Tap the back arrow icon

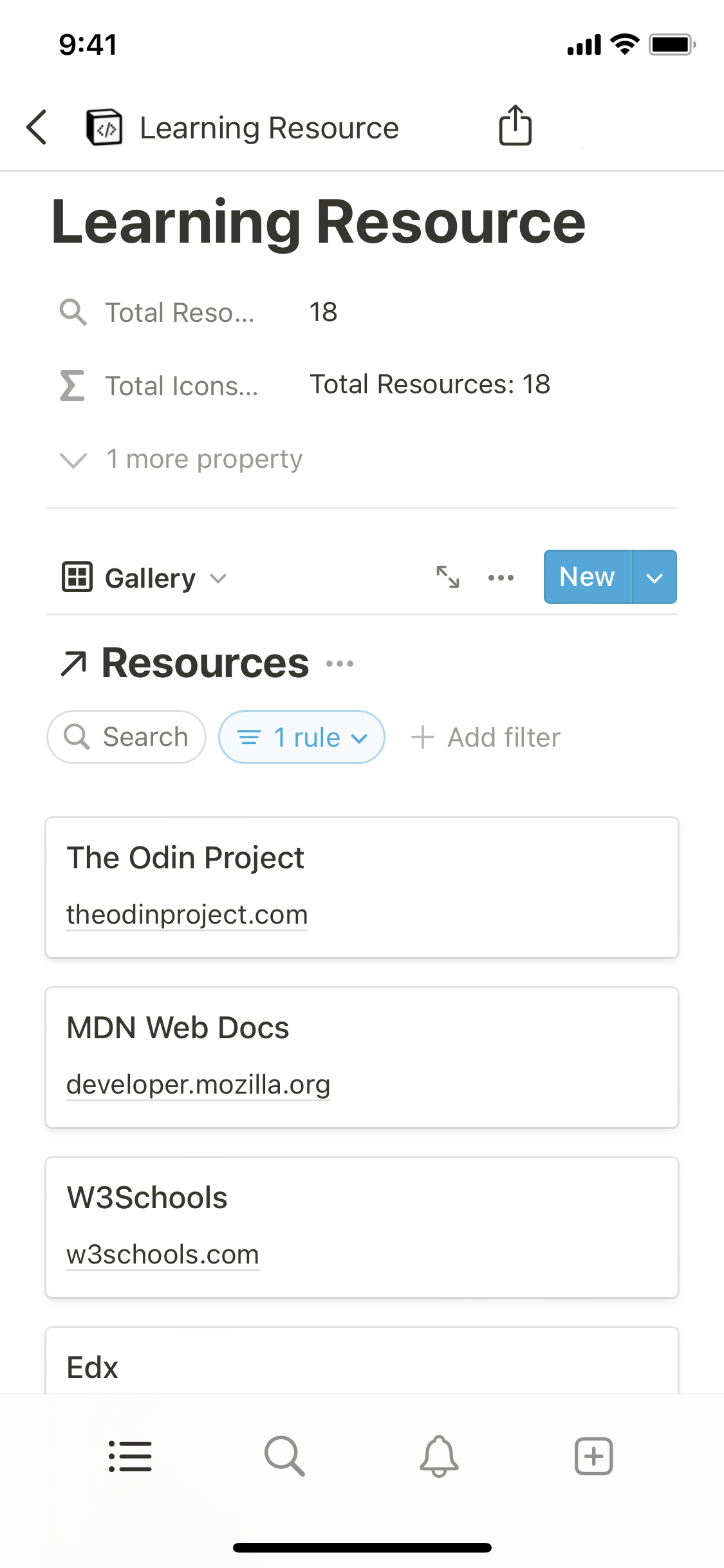coord(37,127)
